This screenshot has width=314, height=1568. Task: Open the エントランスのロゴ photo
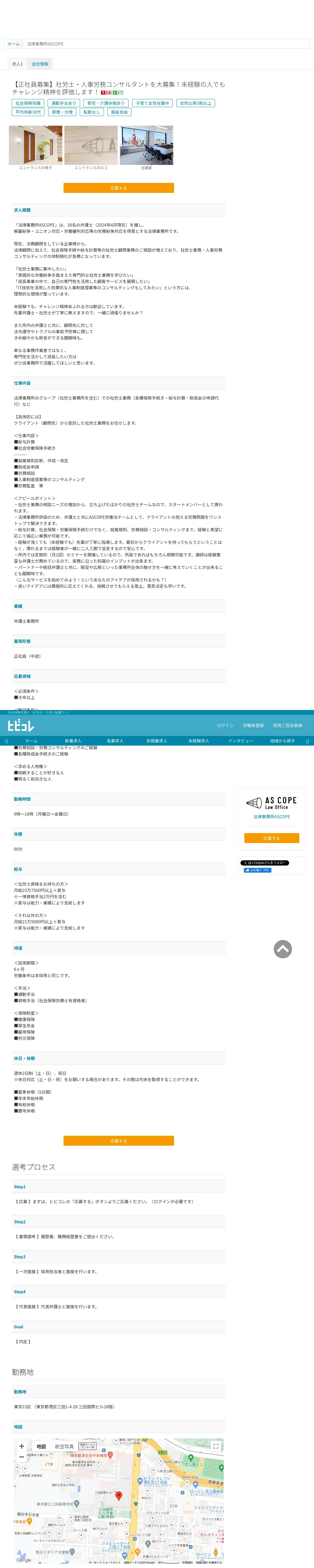(x=91, y=146)
